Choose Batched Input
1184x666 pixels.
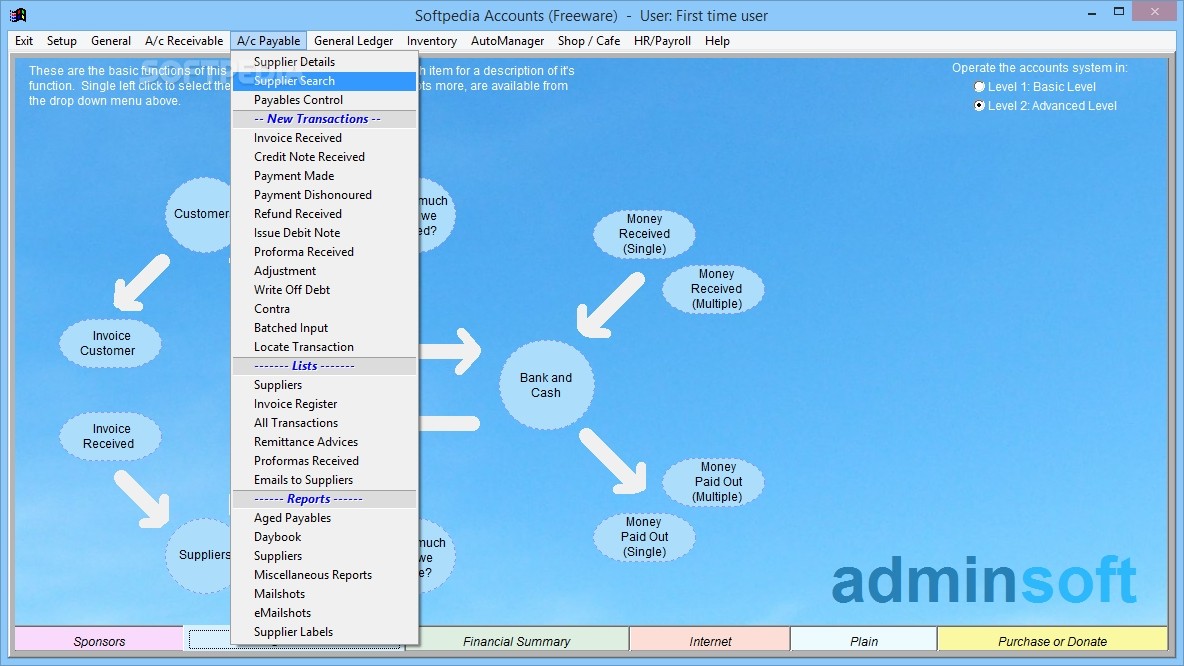(325, 328)
